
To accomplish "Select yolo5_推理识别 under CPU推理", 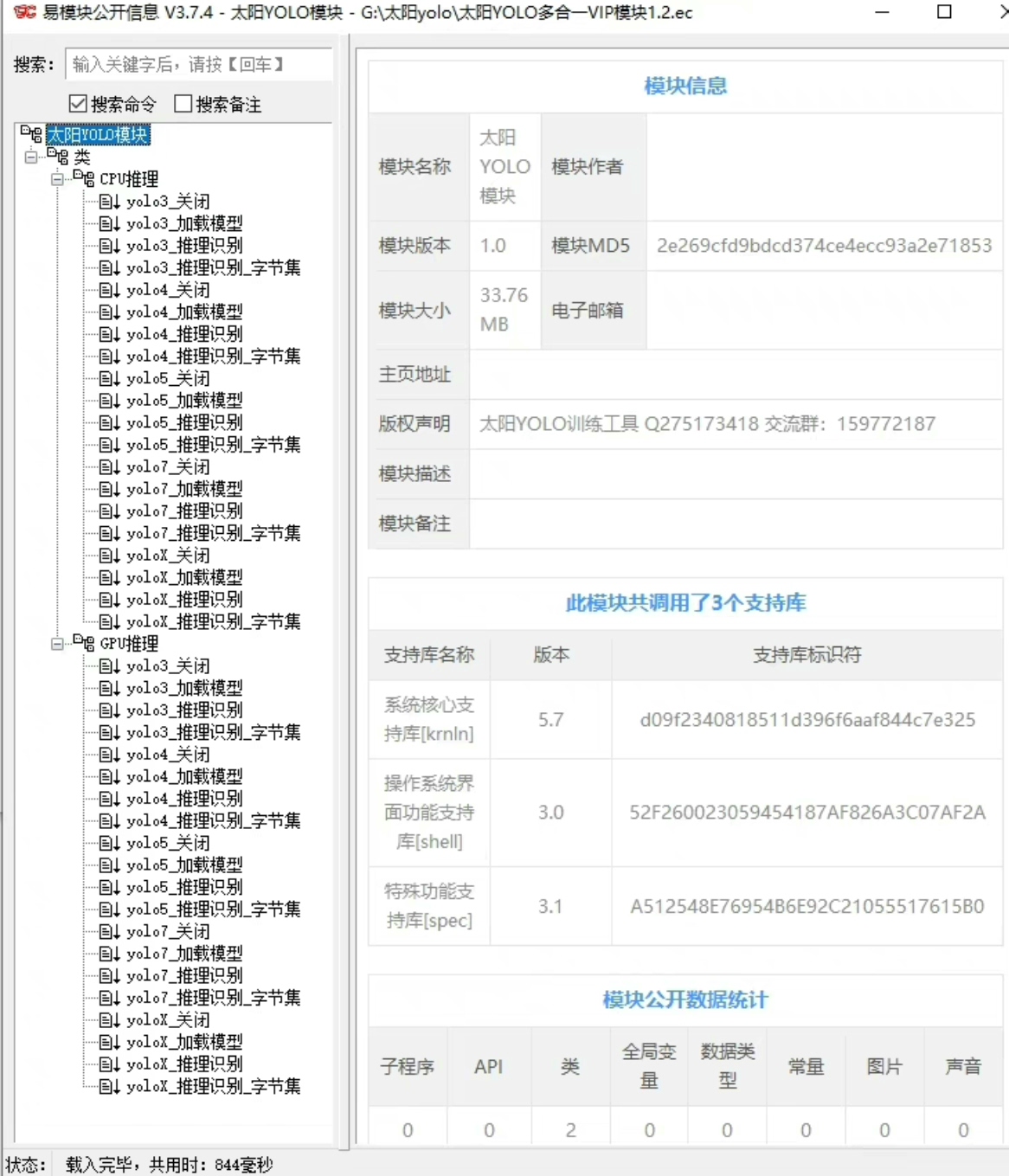I will pyautogui.click(x=184, y=422).
